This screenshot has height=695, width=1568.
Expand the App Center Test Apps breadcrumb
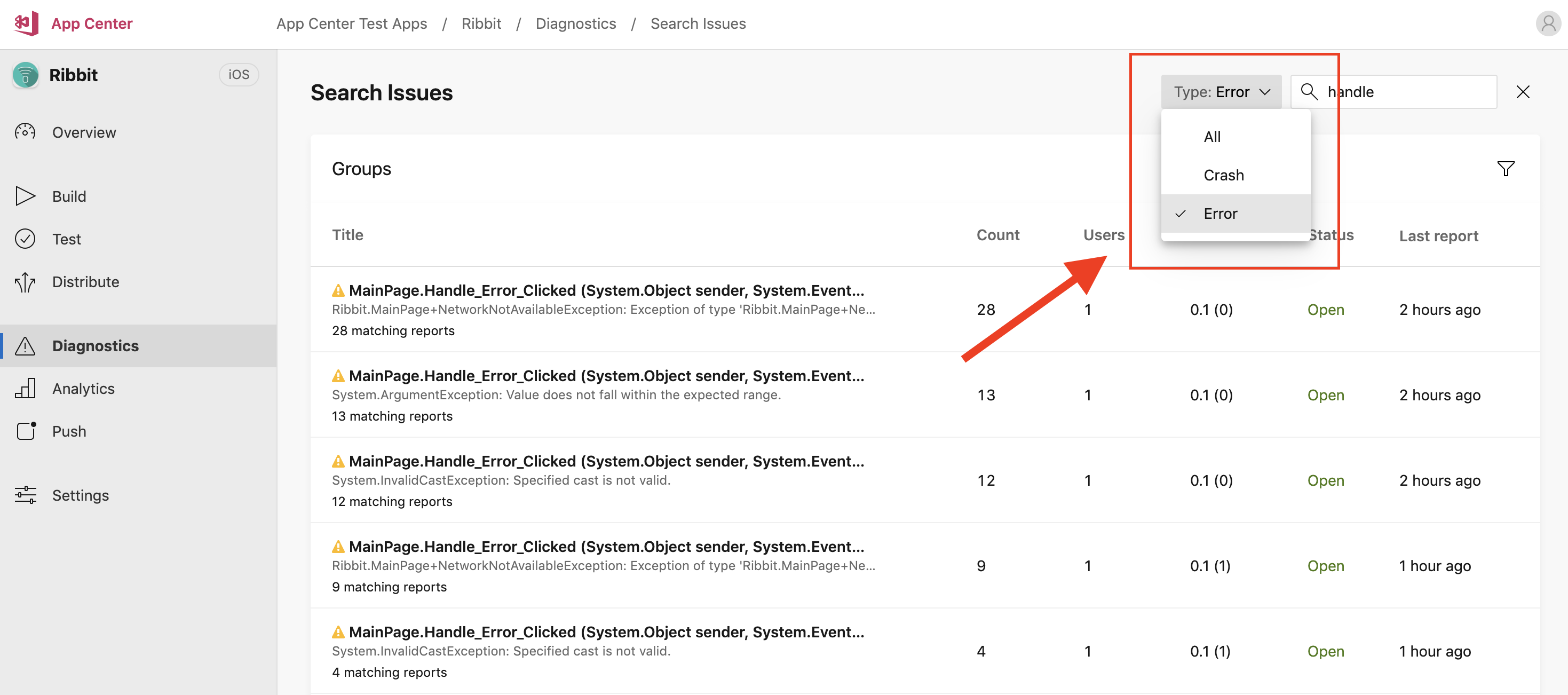tap(352, 22)
